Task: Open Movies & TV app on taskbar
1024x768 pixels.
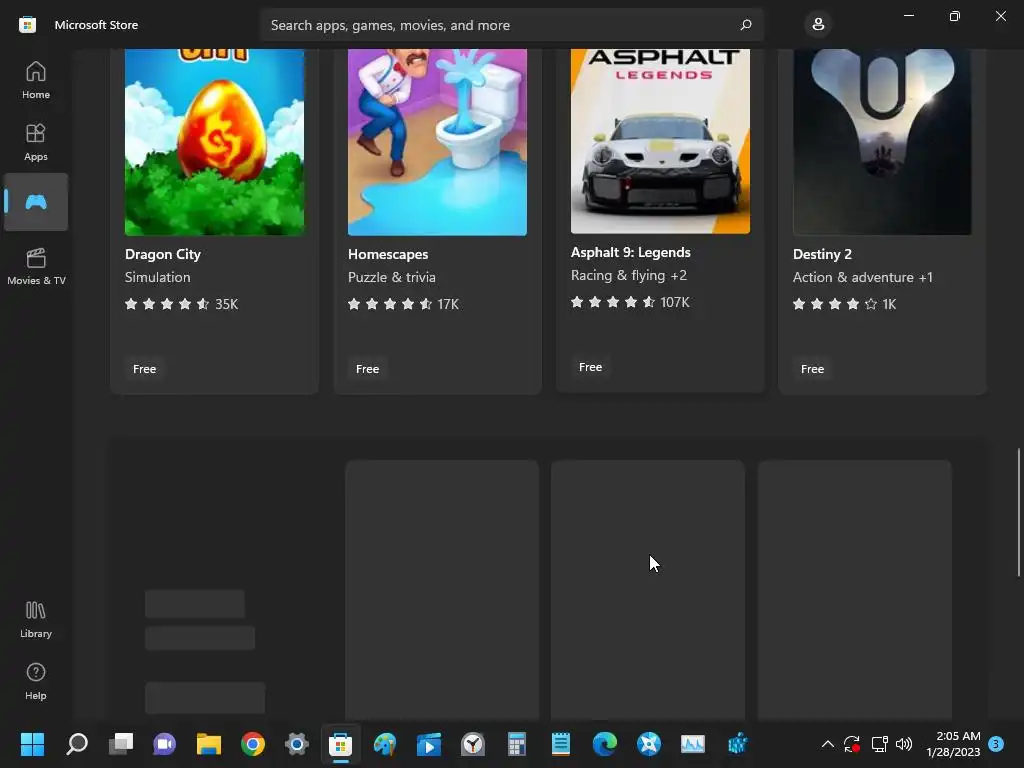Action: 428,744
